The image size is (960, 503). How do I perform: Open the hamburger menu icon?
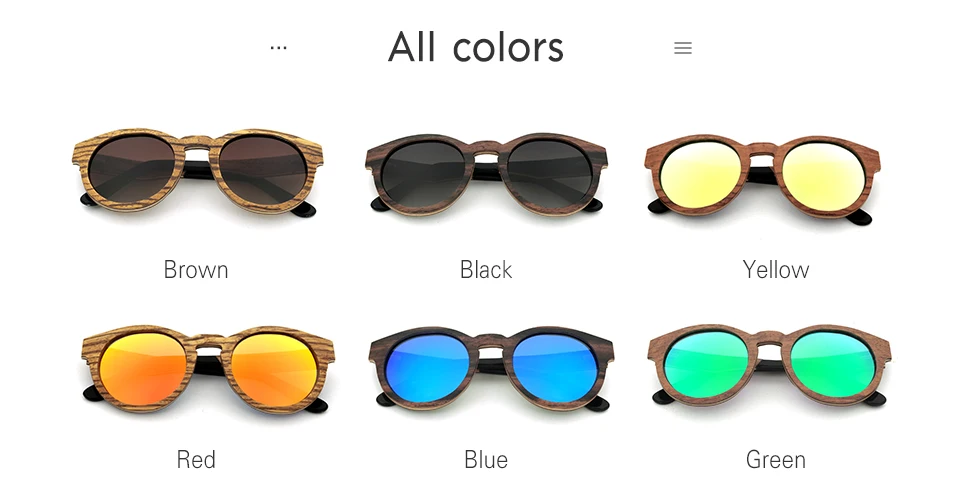tap(683, 48)
